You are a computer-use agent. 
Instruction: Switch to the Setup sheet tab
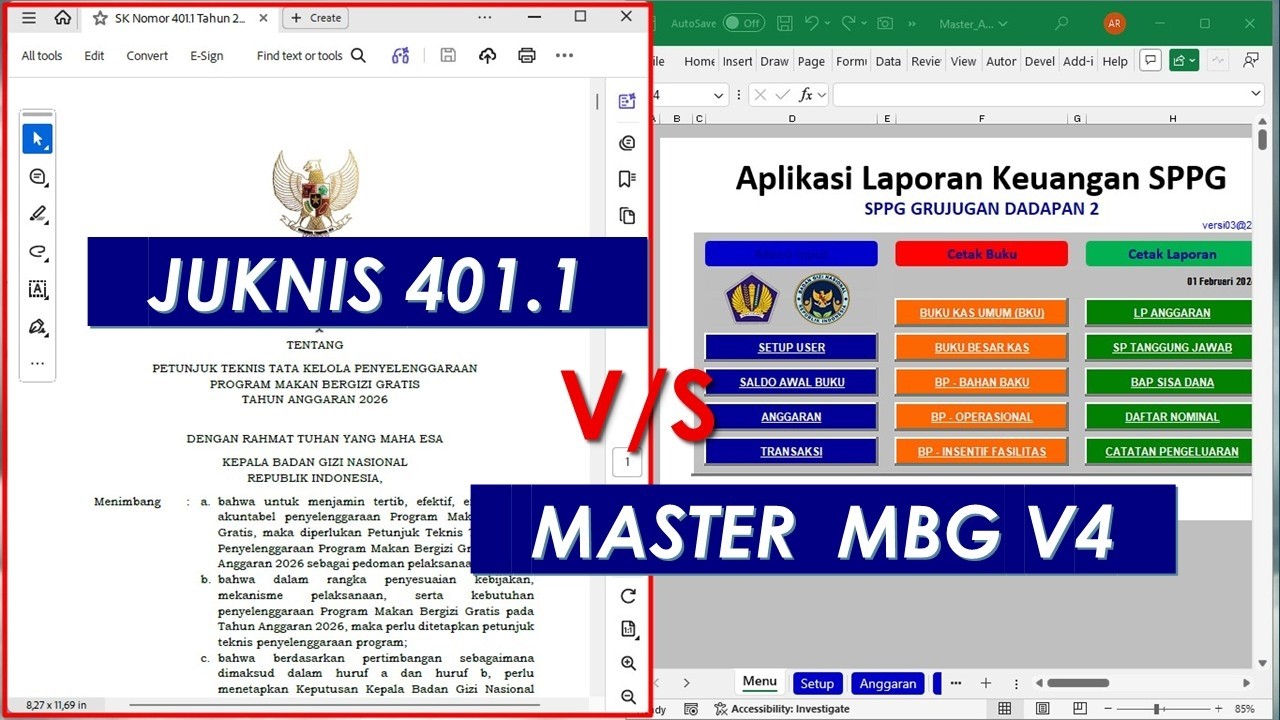tap(817, 684)
